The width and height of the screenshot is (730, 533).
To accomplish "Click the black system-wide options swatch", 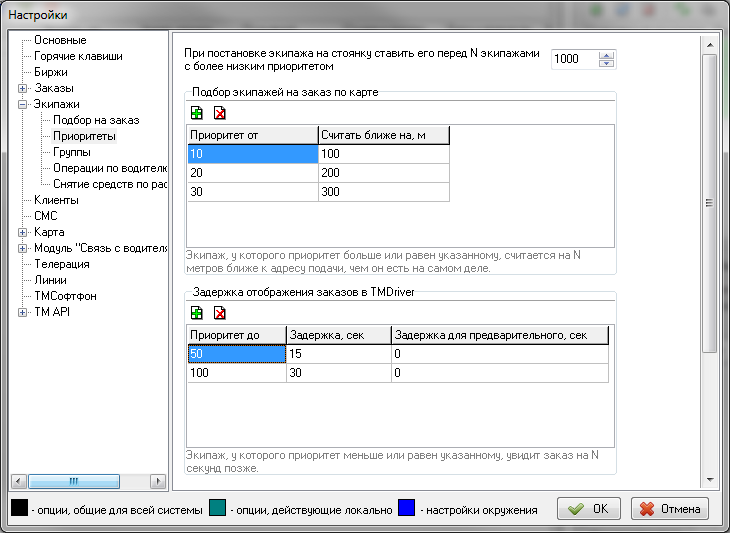I will click(x=20, y=507).
